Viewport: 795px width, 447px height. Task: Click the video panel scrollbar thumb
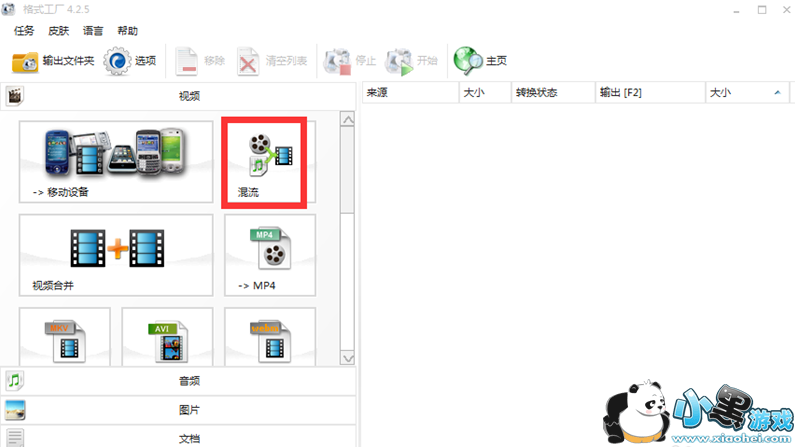[x=348, y=170]
